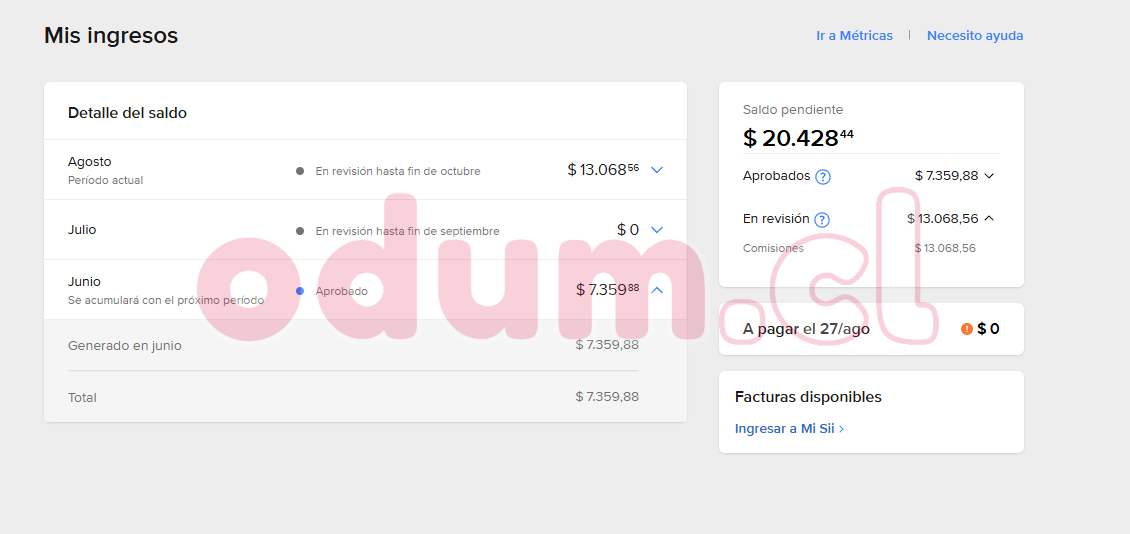Click help icon next to Aprobados
This screenshot has height=534, width=1130.
coord(823,177)
